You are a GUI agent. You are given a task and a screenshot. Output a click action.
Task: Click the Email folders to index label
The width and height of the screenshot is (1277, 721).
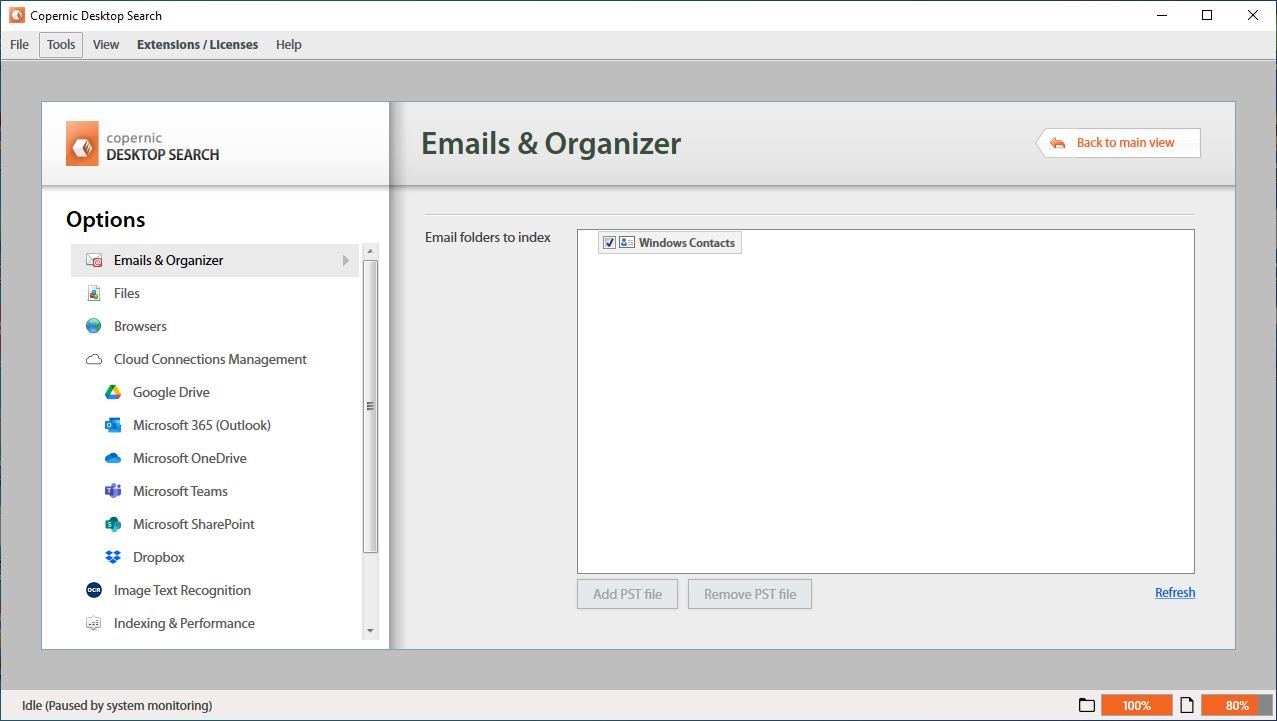point(488,237)
